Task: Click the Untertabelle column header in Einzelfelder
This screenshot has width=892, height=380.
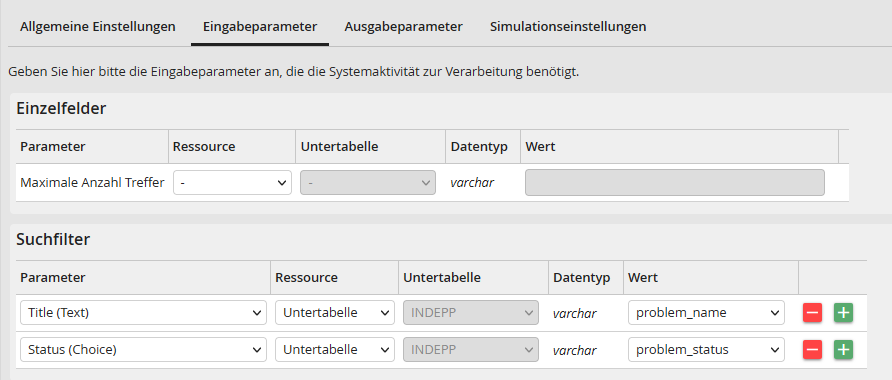Action: pos(339,146)
